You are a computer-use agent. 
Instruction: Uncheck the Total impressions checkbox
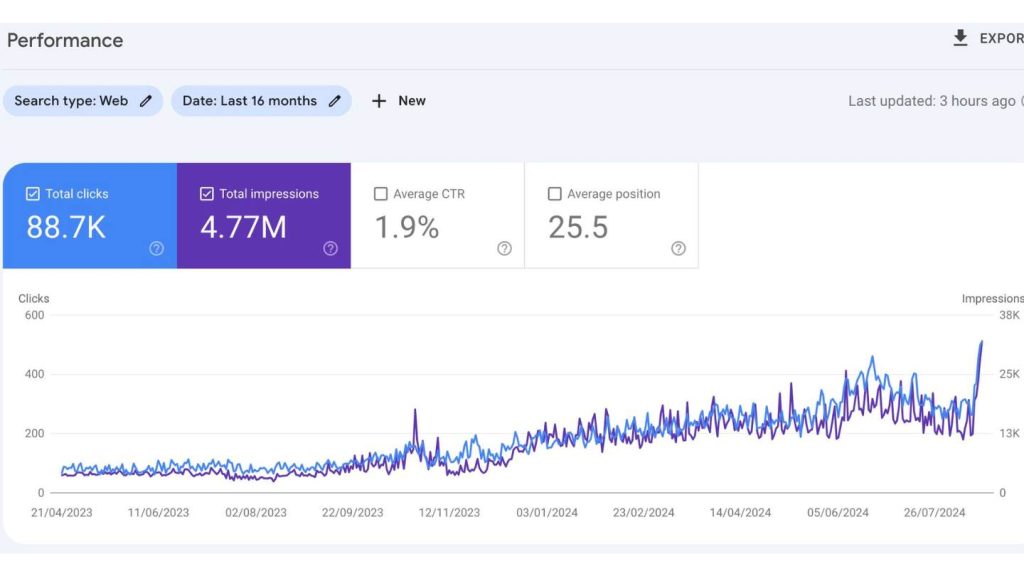coord(207,194)
